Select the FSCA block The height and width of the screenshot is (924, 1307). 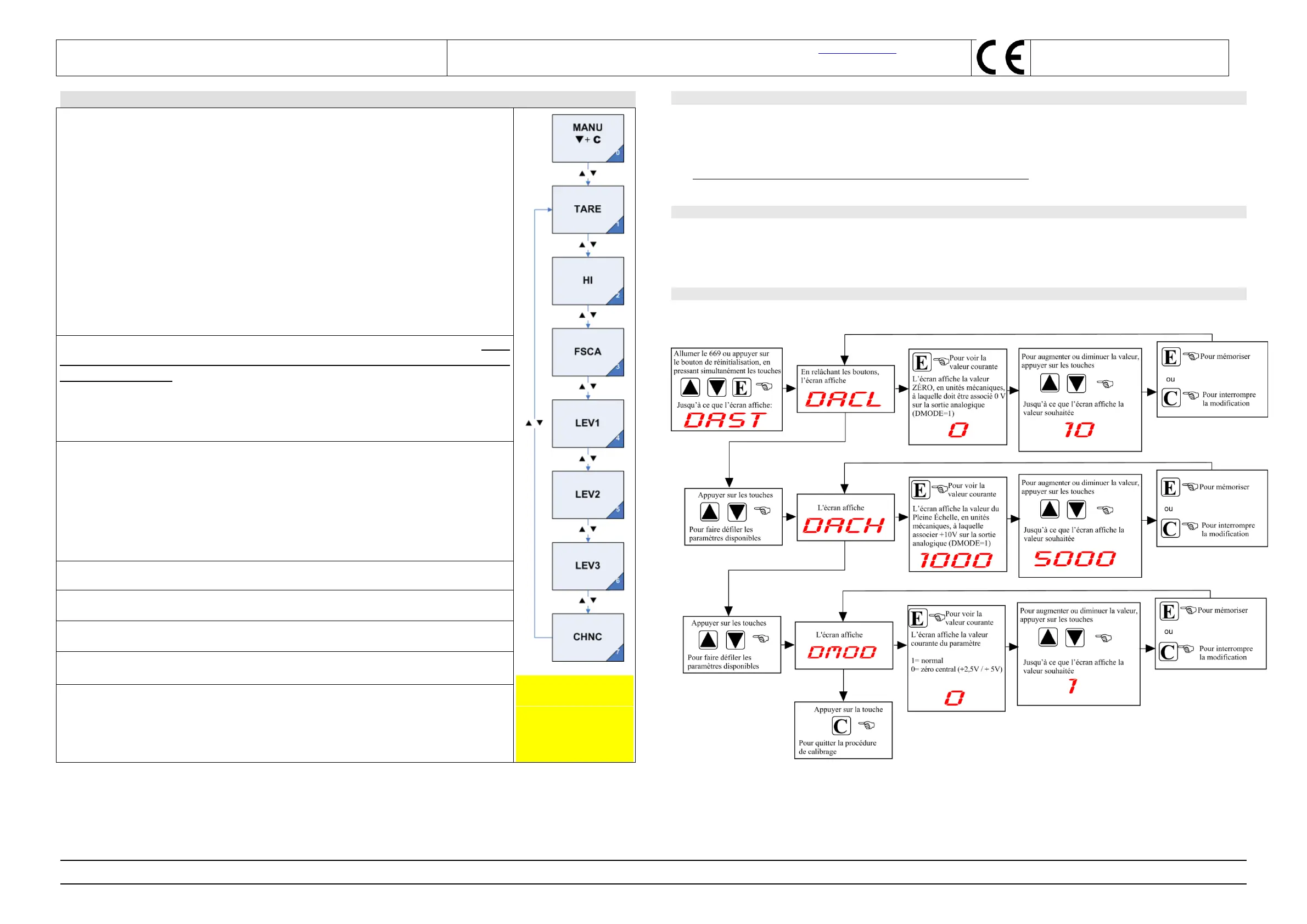click(x=587, y=352)
